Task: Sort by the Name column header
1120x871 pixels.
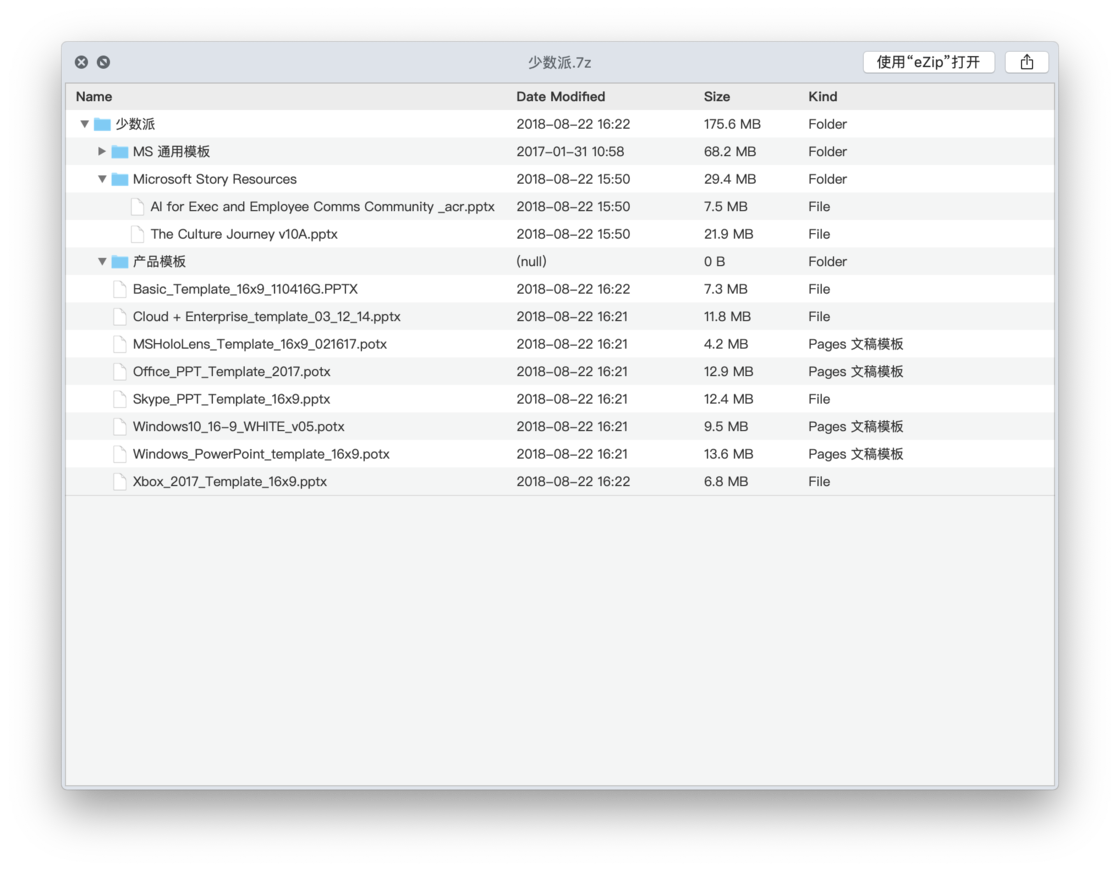Action: [x=94, y=96]
